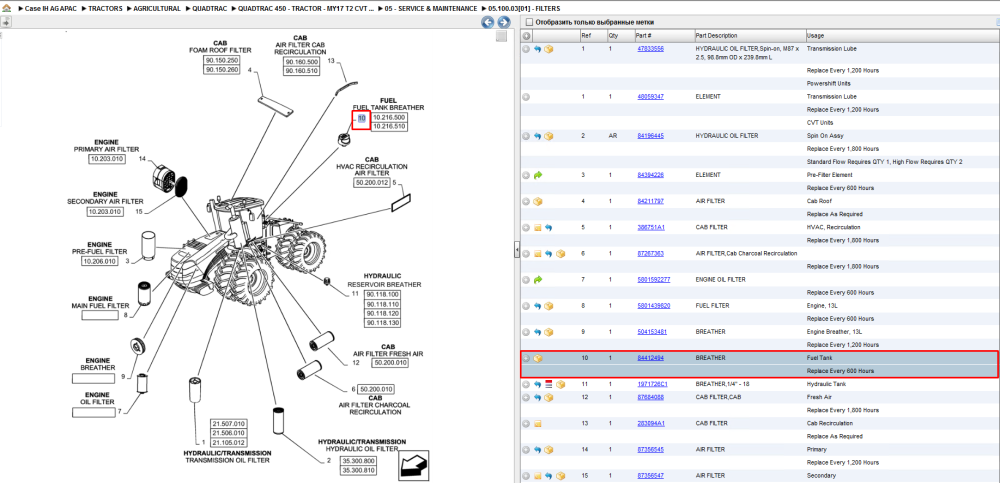Click reference box 10.203.010 under Primary Air Filter
This screenshot has height=483, width=1000.
(x=107, y=158)
